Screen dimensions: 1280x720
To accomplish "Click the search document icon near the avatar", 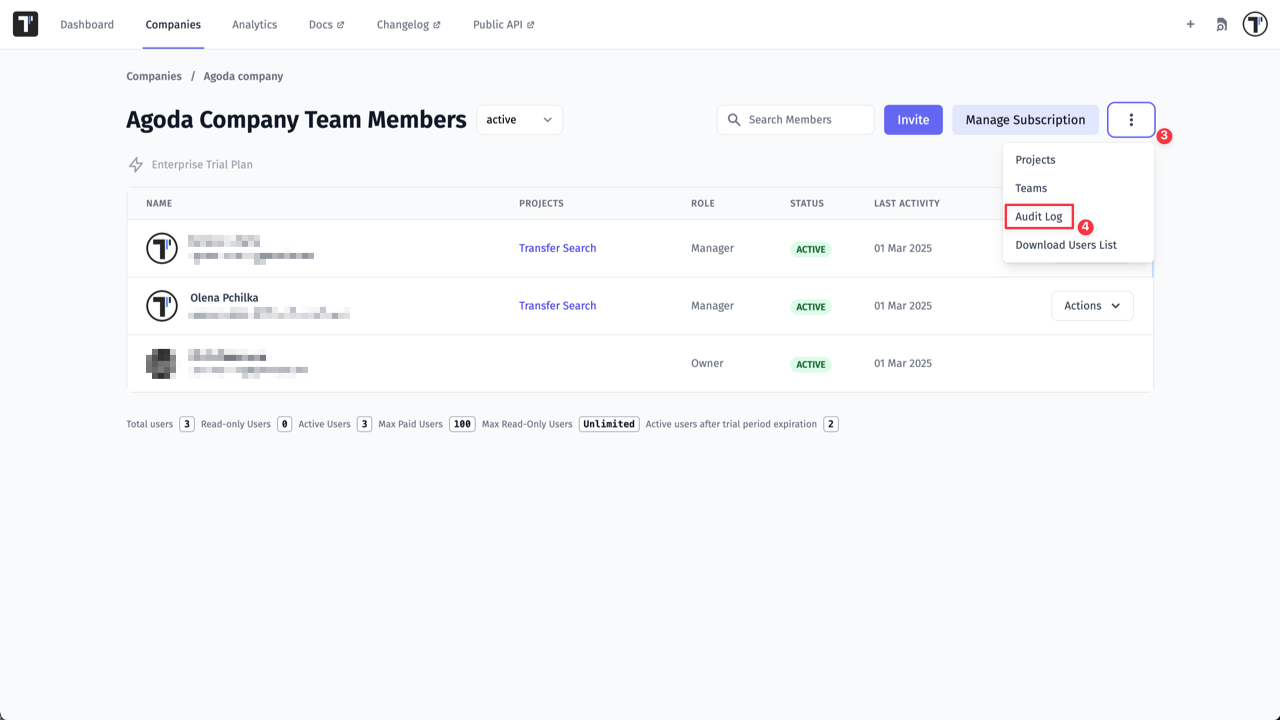I will point(1221,24).
